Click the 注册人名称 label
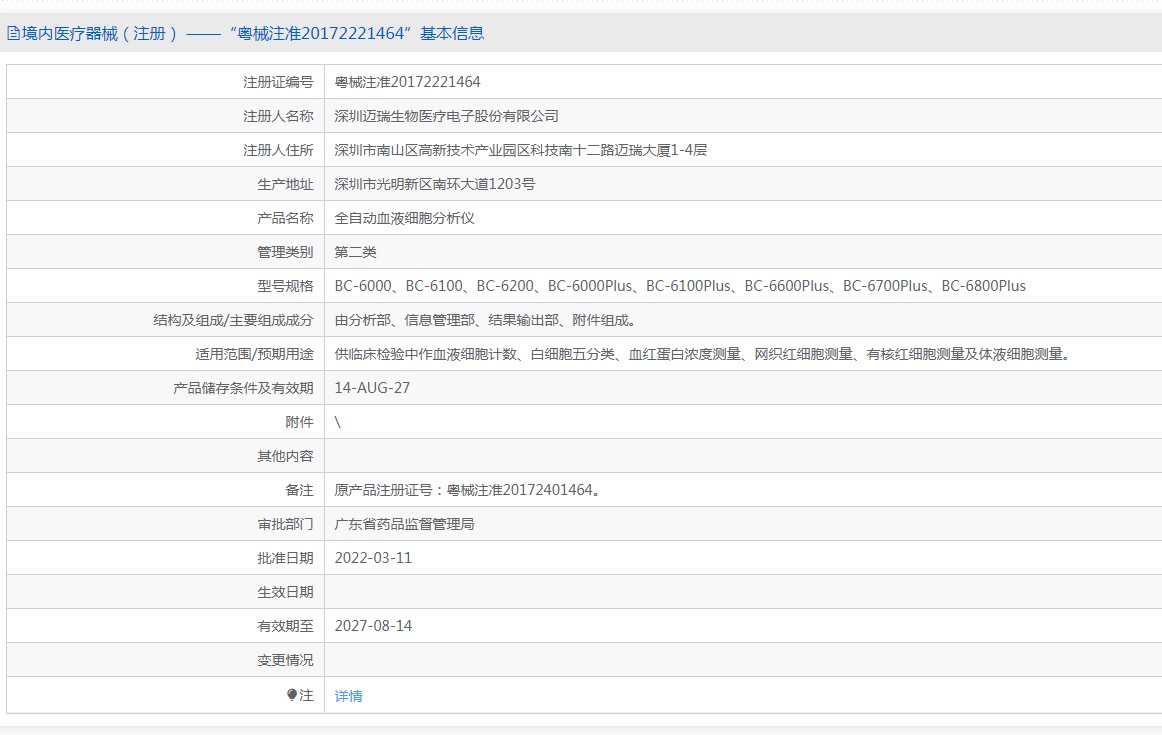This screenshot has width=1162, height=735. pos(278,116)
